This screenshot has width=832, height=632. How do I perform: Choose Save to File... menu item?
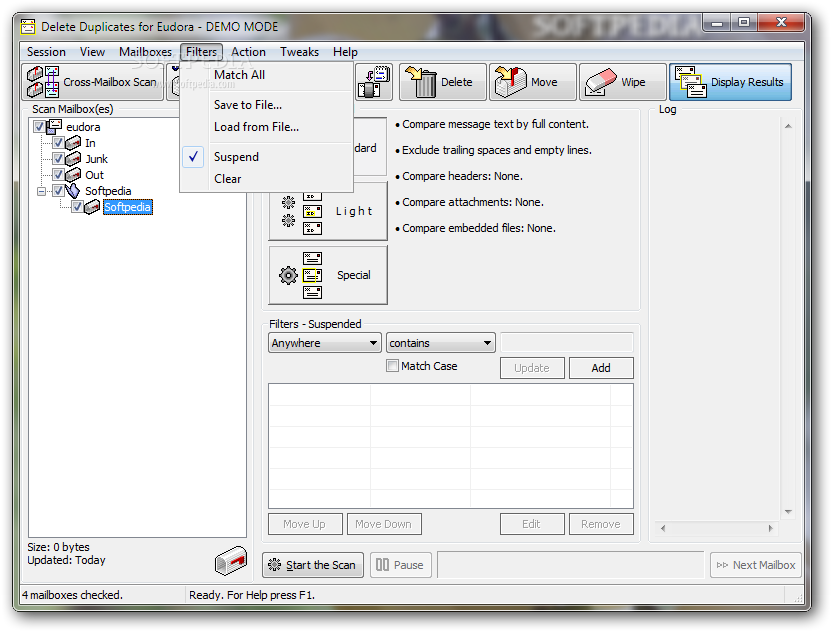(266, 105)
